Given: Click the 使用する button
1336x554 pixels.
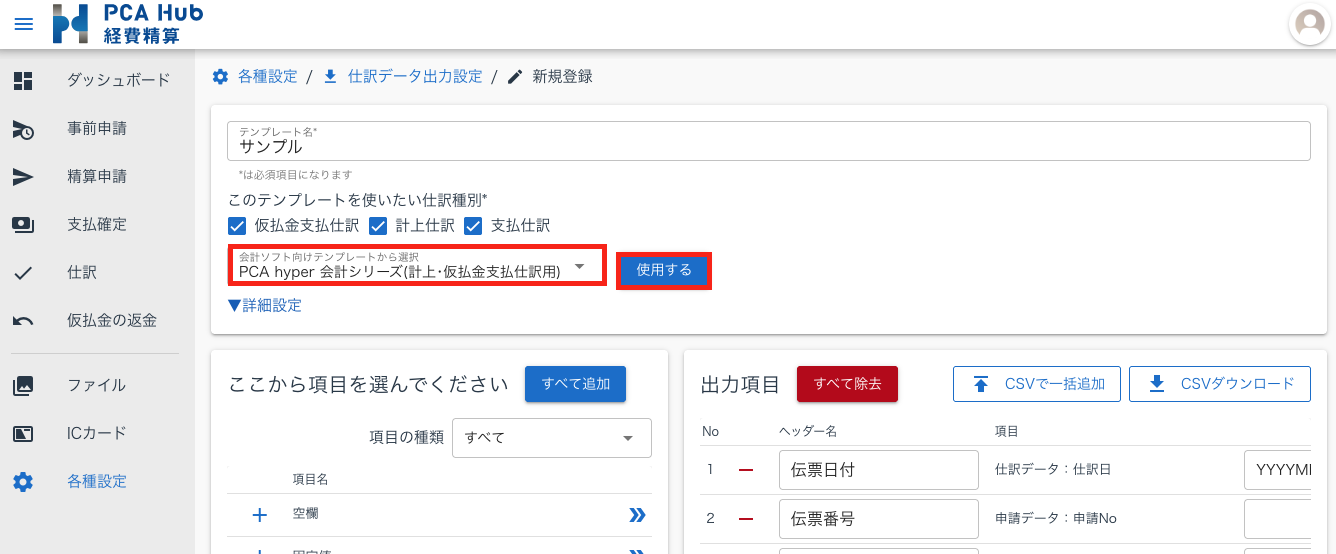Looking at the screenshot, I should tap(664, 271).
